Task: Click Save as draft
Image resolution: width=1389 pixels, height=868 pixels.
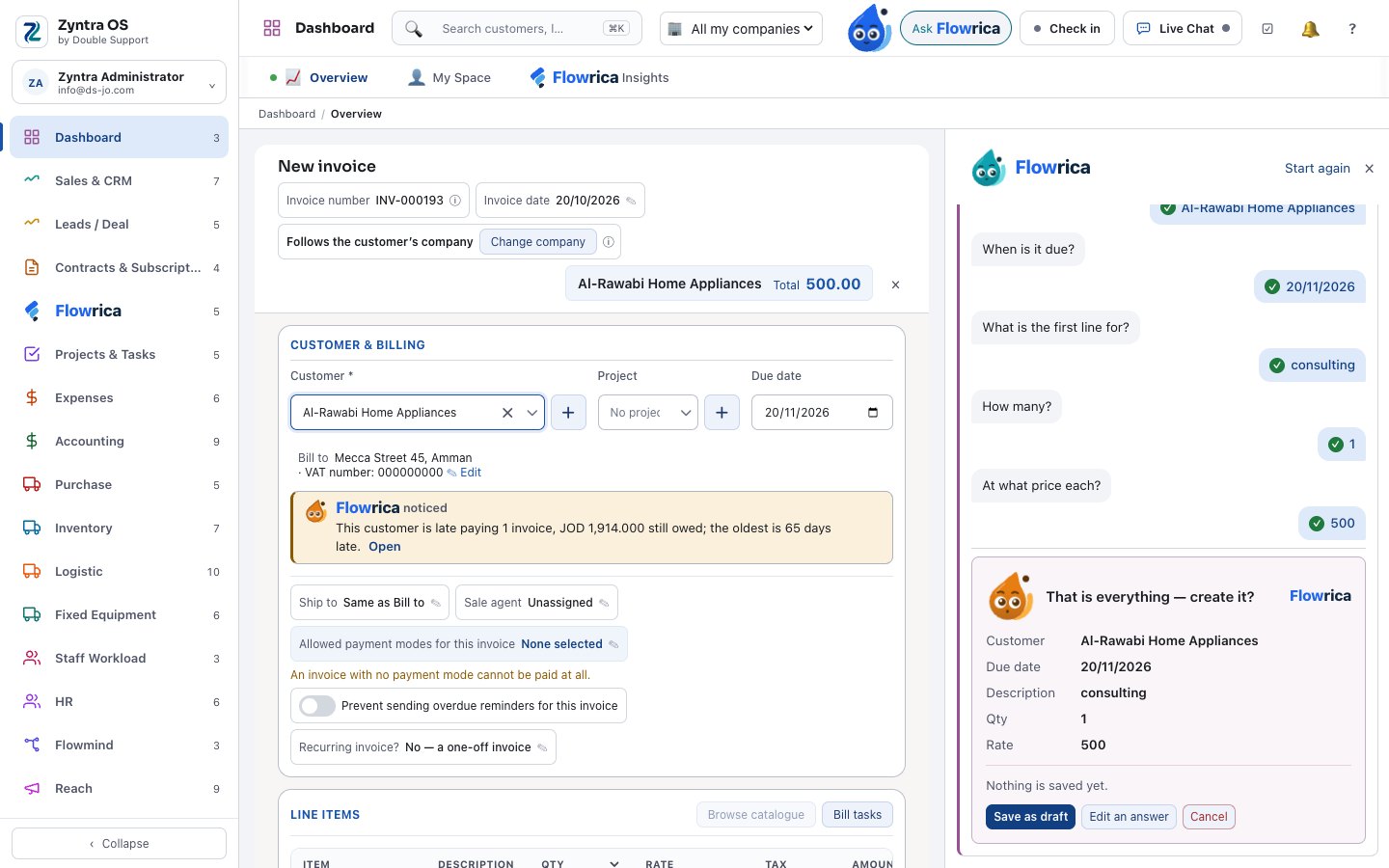Action: 1030,817
